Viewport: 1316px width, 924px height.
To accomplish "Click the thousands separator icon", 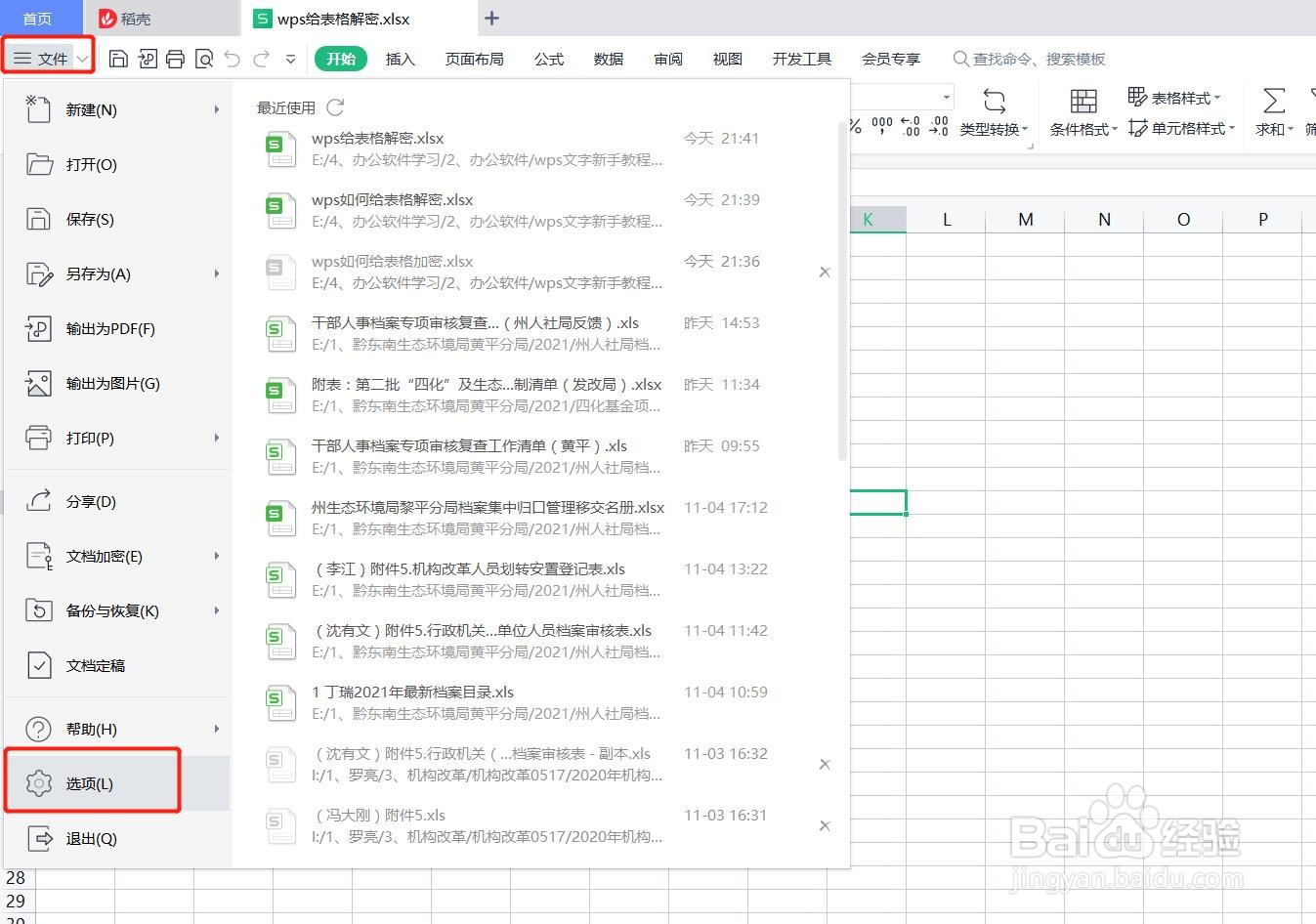I will click(x=882, y=126).
